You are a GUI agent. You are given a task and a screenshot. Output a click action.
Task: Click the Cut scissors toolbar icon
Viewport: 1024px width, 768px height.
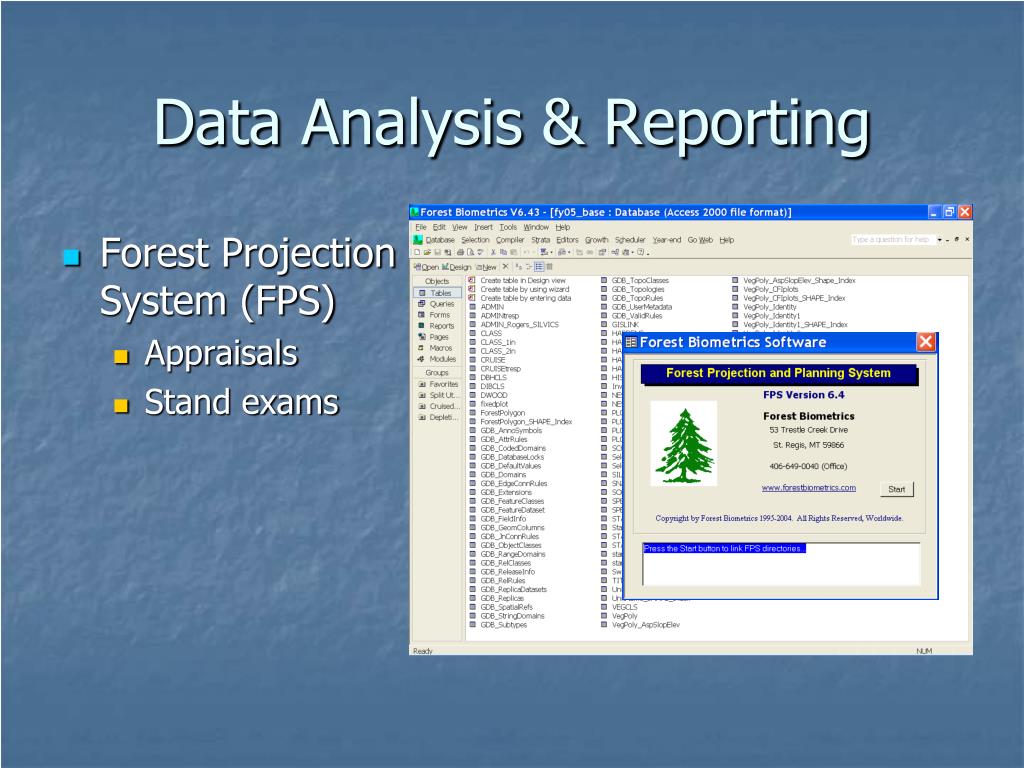point(494,252)
